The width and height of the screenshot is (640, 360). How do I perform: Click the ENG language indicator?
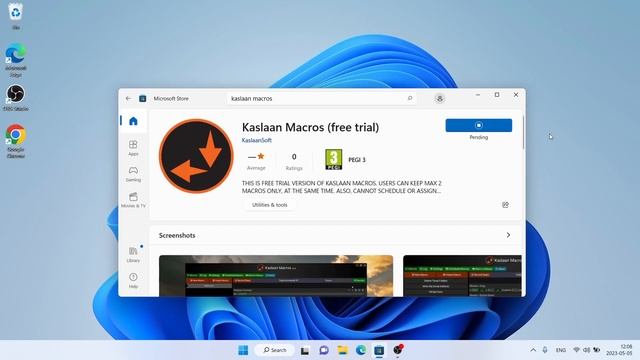[x=561, y=350]
